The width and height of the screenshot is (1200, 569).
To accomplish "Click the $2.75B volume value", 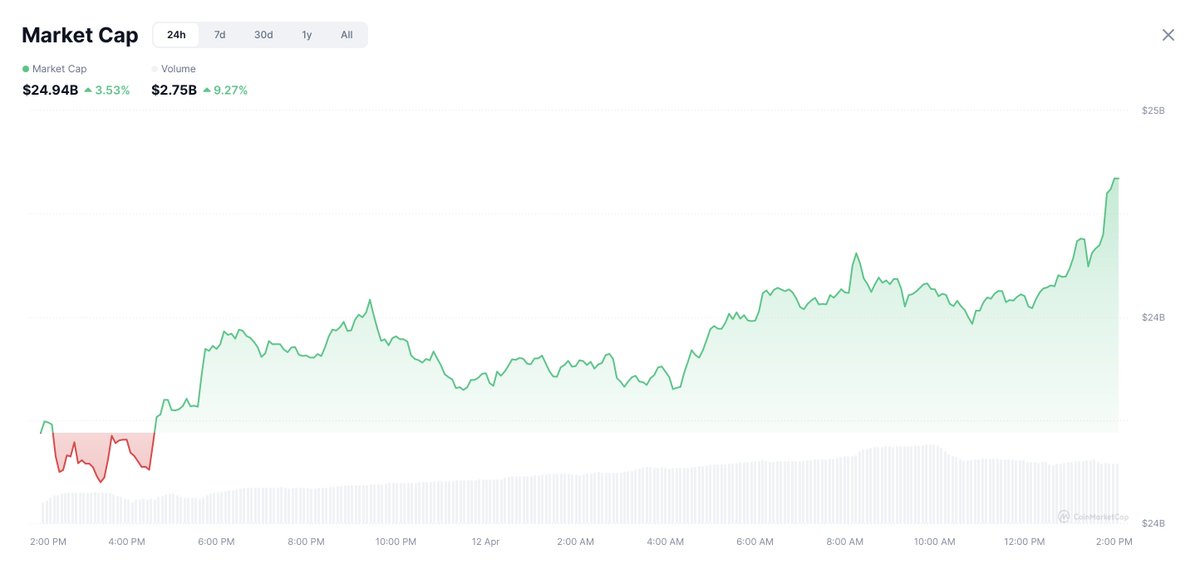I will click(x=174, y=90).
